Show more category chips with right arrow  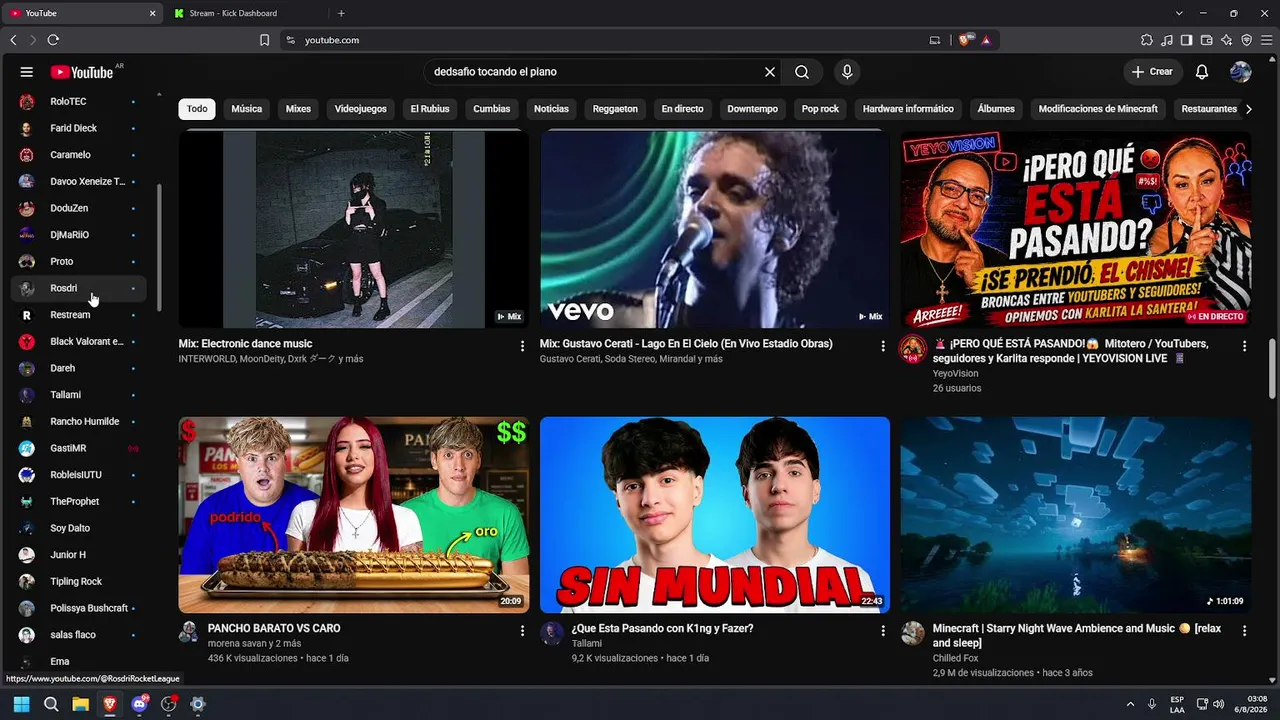coord(1248,109)
